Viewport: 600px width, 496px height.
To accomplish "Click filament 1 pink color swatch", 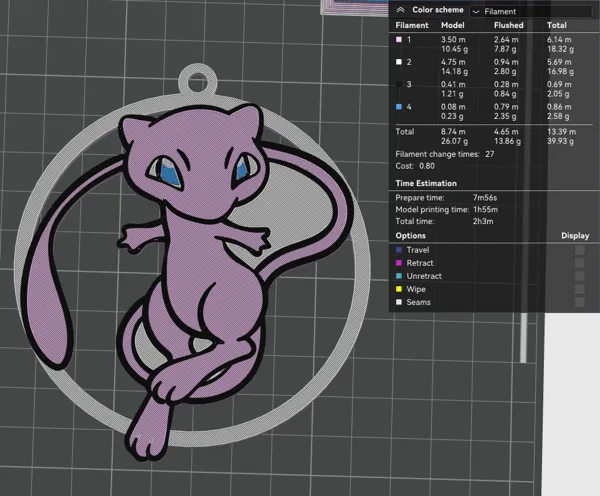I will pyautogui.click(x=399, y=39).
